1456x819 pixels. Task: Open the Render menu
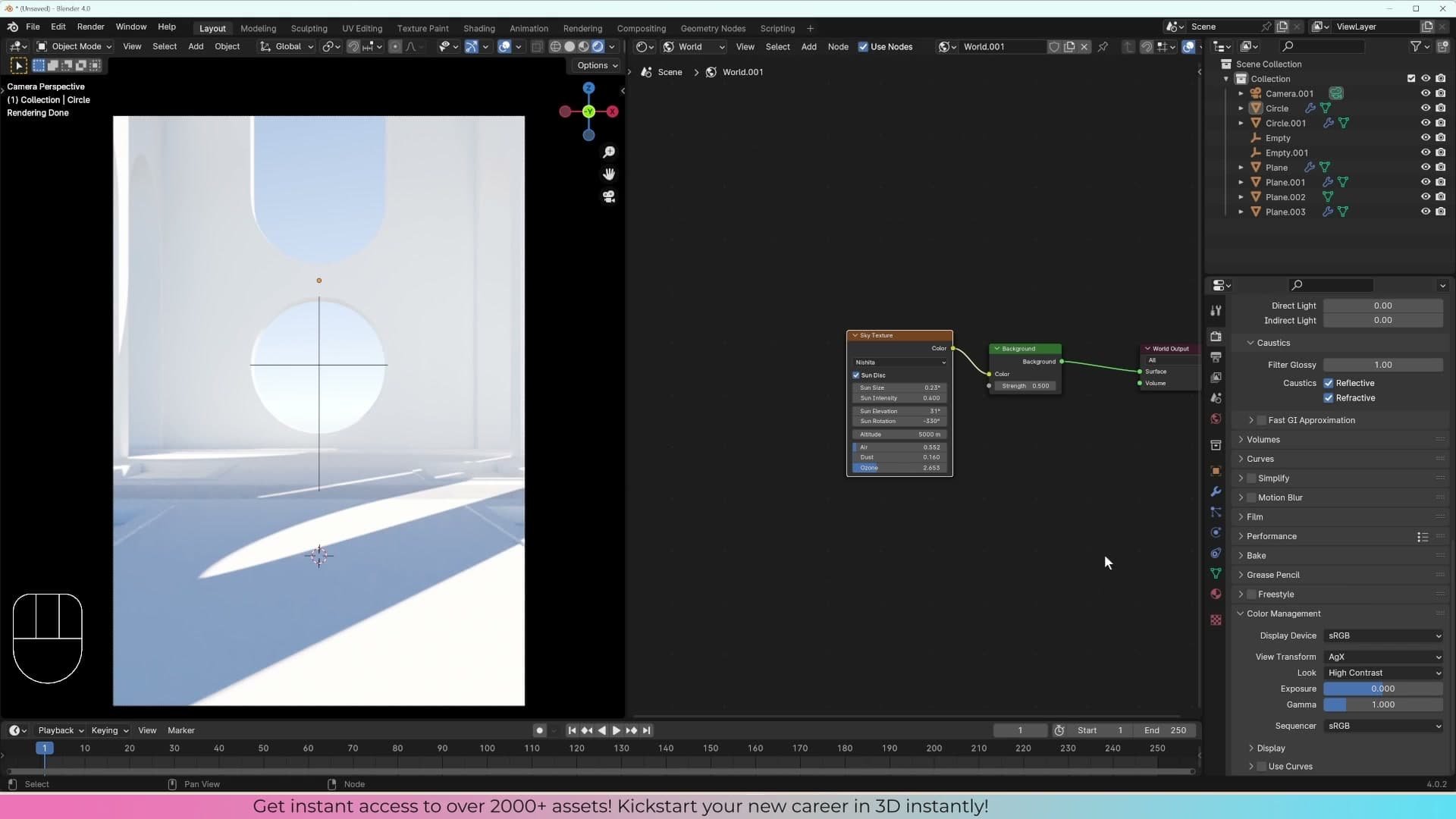coord(90,27)
